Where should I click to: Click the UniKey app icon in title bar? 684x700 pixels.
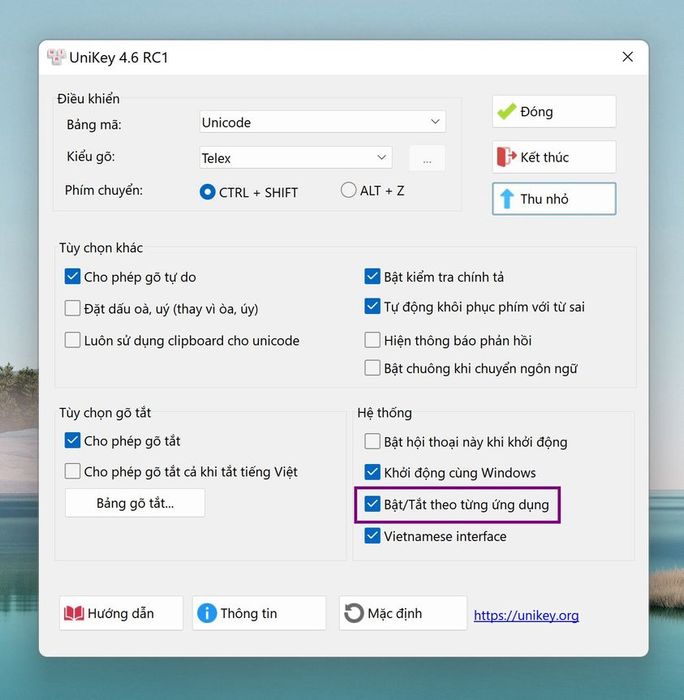tap(56, 57)
